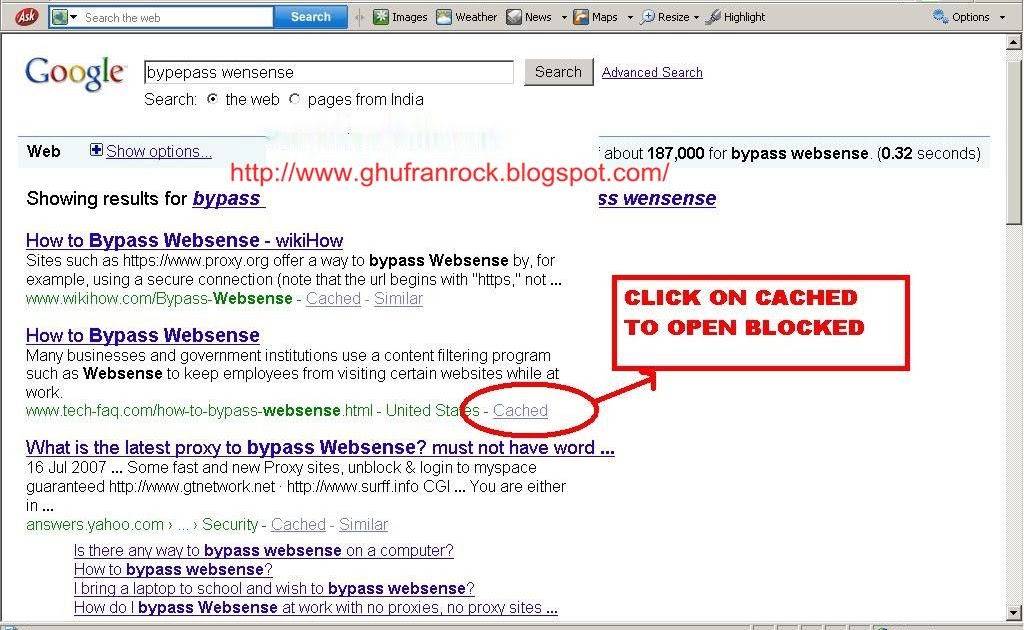Screen dimensions: 1024x630
Task: Open the tech-faq 'How to Bypass Websense' result
Action: [142, 335]
